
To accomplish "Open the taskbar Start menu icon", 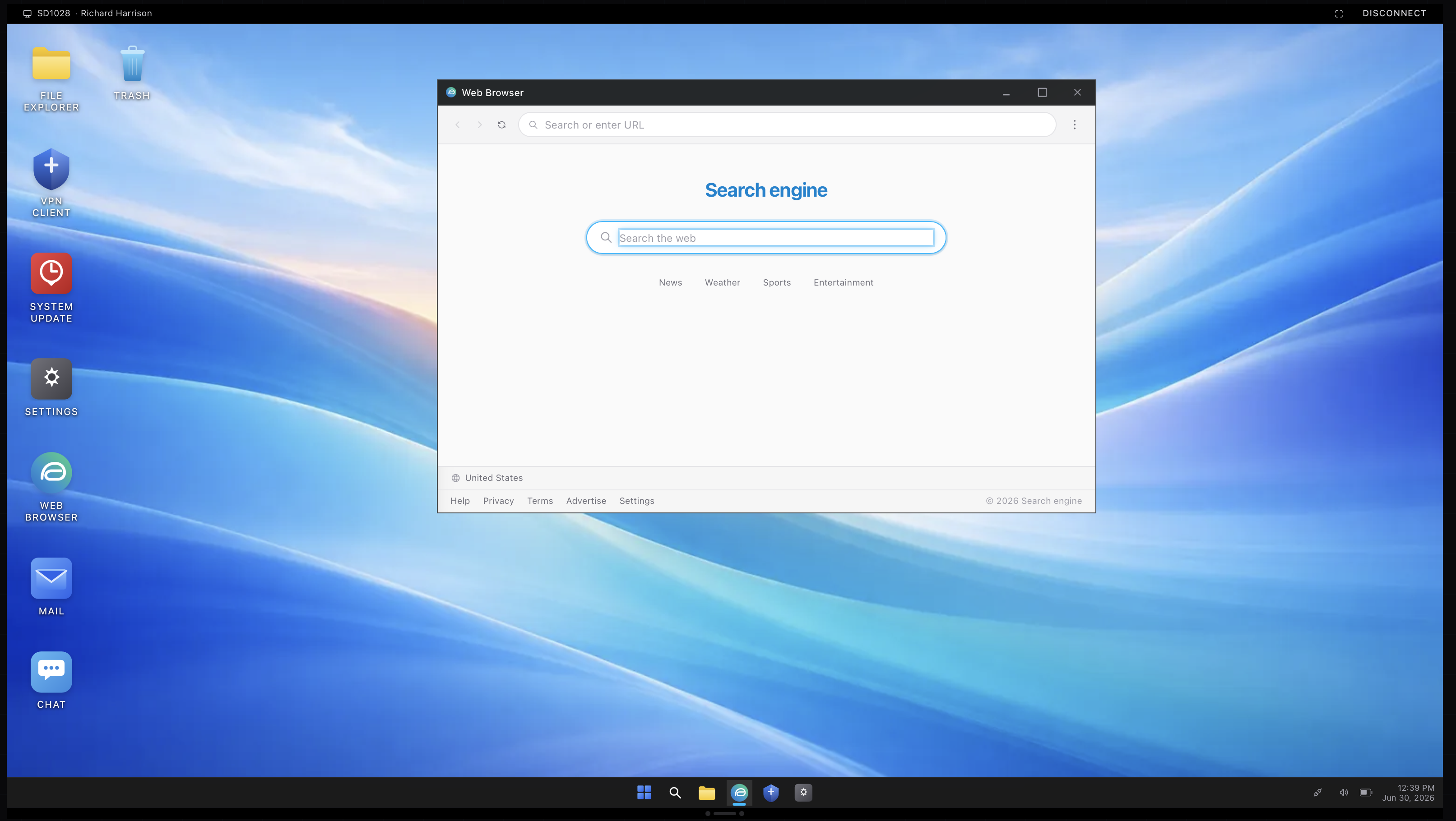I will (x=645, y=793).
